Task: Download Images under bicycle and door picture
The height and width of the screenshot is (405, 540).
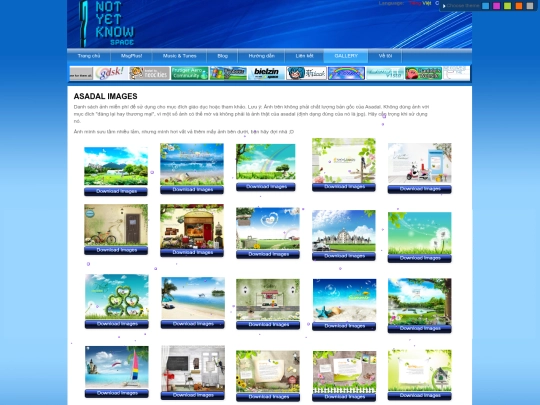Action: [x=116, y=250]
